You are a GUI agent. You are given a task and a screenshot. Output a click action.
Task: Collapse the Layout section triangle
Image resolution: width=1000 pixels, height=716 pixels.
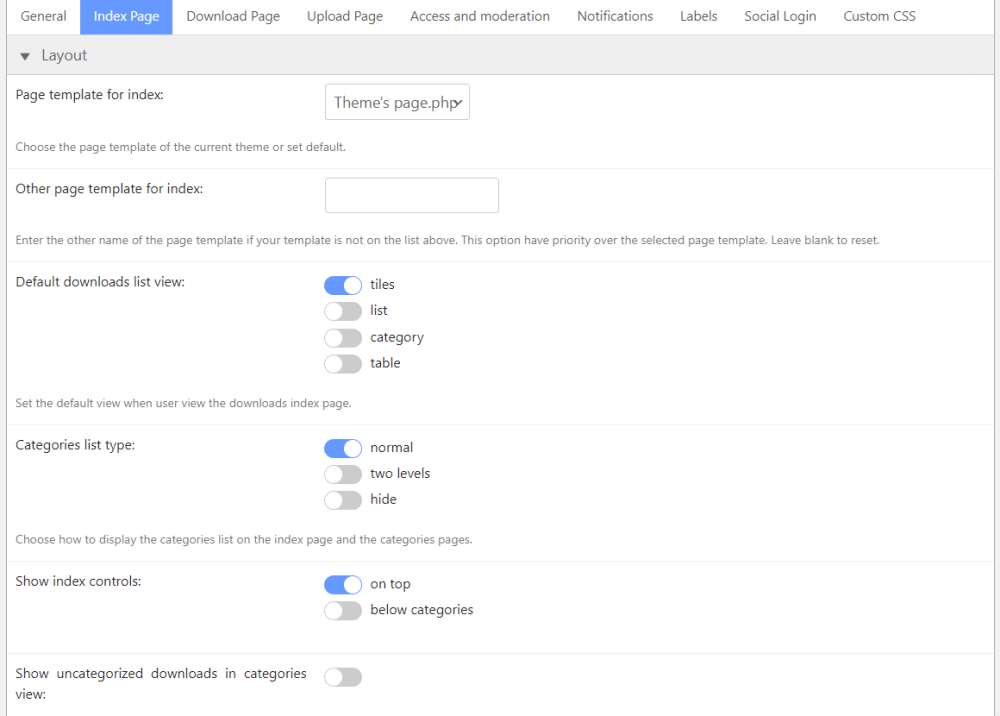point(25,56)
